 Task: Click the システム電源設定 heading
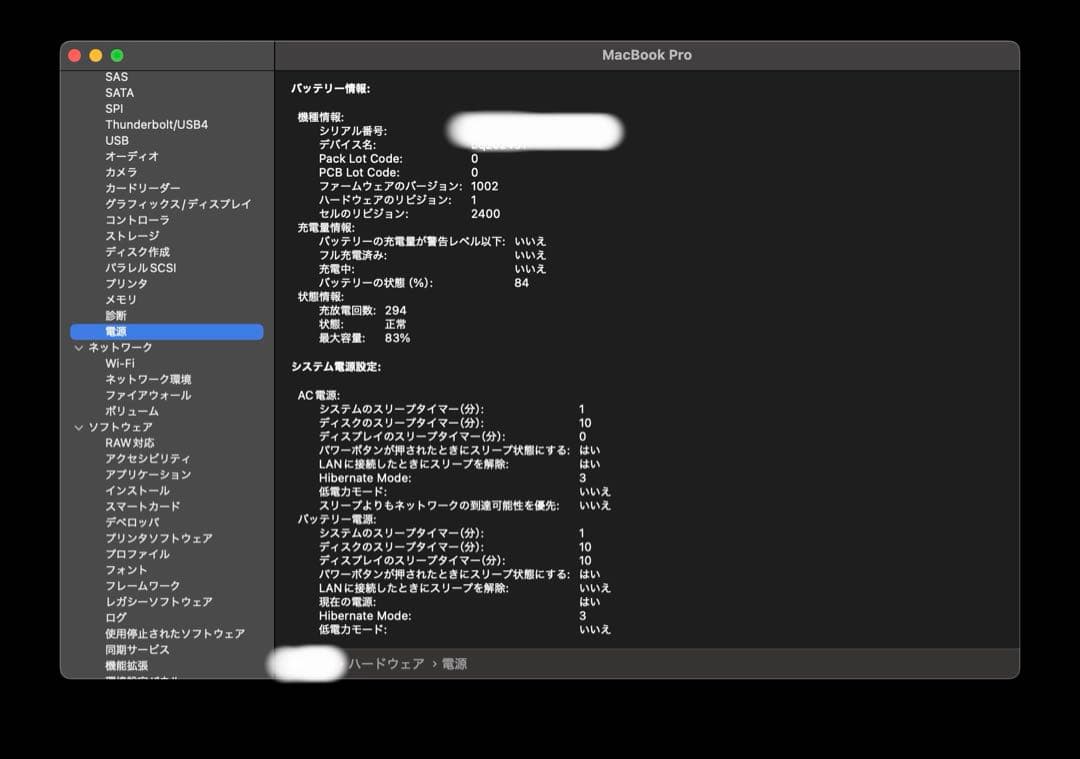[336, 366]
